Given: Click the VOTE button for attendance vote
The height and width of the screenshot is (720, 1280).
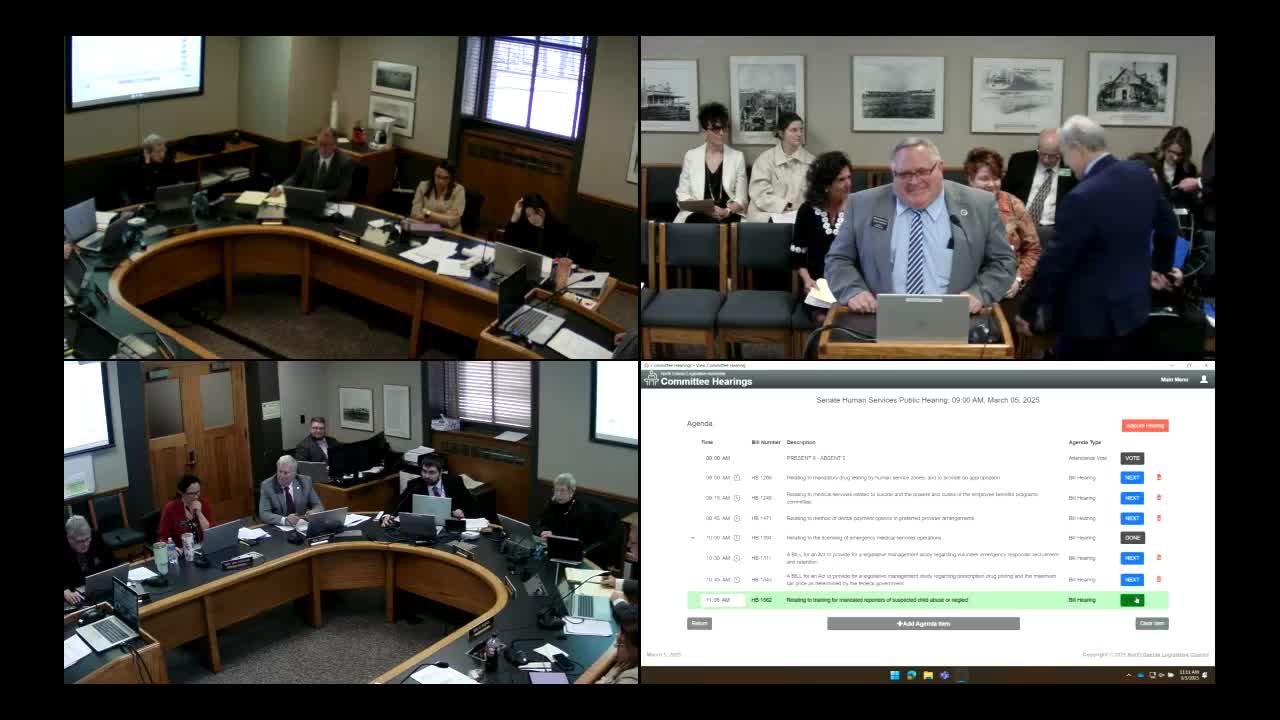Looking at the screenshot, I should 1132,458.
